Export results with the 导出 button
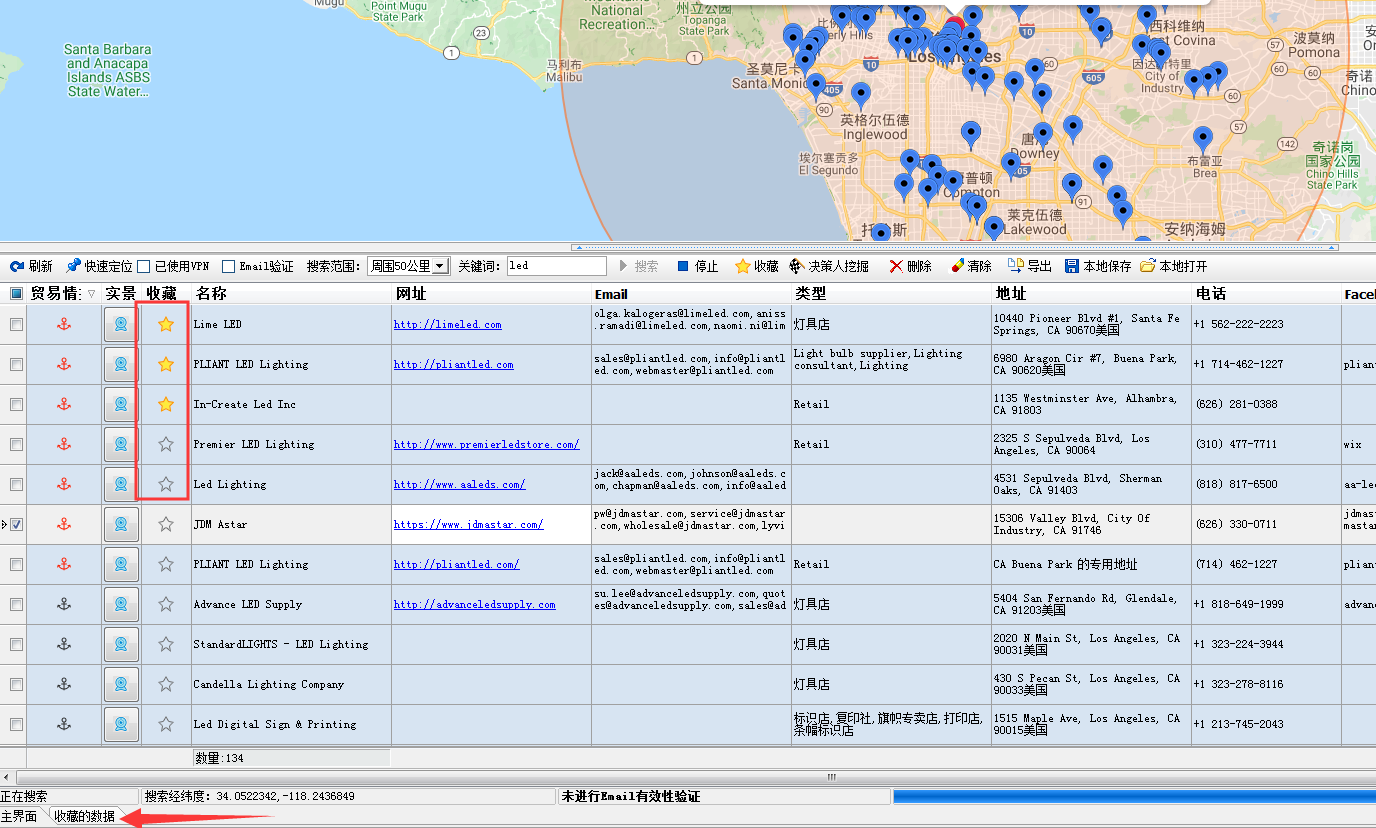1376x828 pixels. [x=1030, y=267]
